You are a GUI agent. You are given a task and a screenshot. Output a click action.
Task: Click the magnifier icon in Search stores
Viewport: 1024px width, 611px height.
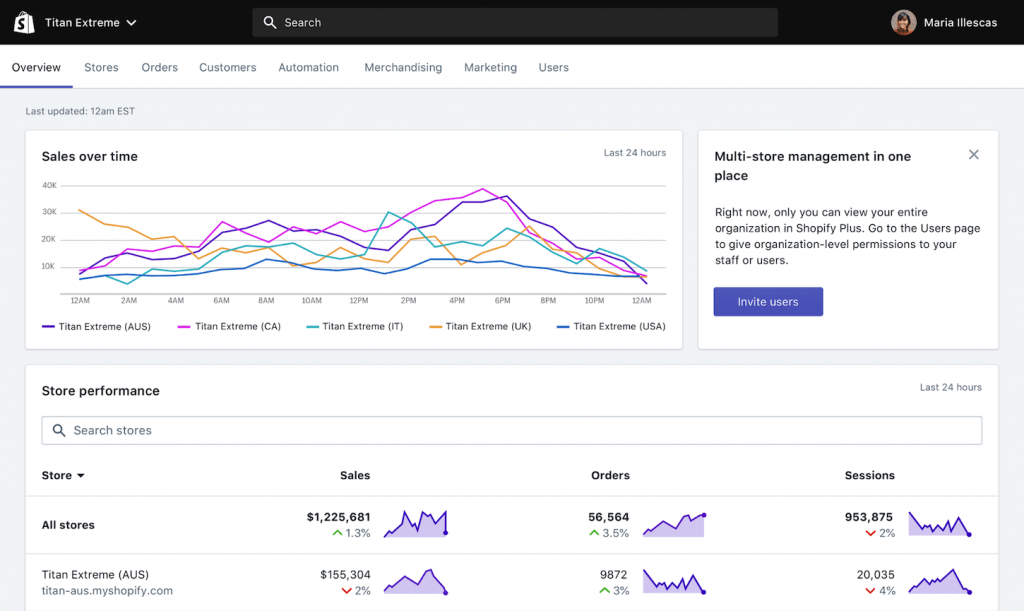pyautogui.click(x=59, y=430)
